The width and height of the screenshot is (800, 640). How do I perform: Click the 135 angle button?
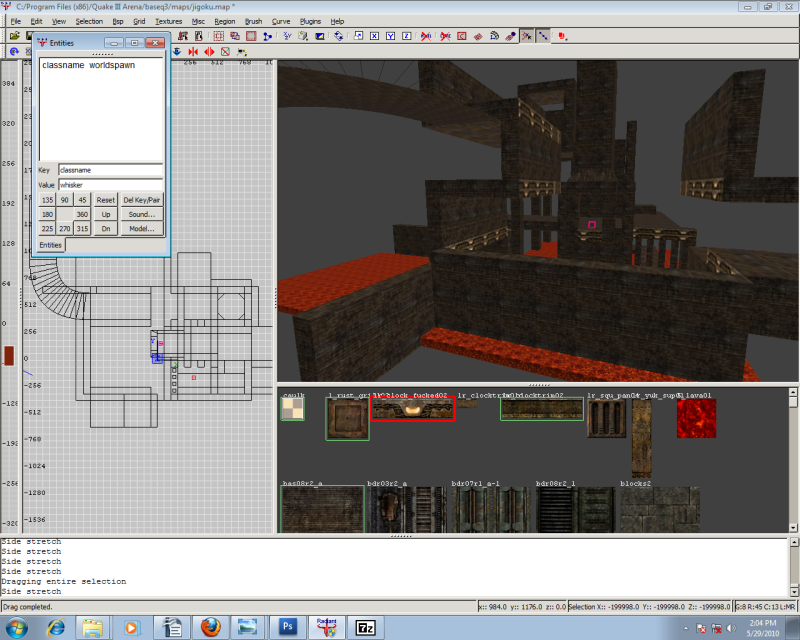pyautogui.click(x=47, y=200)
